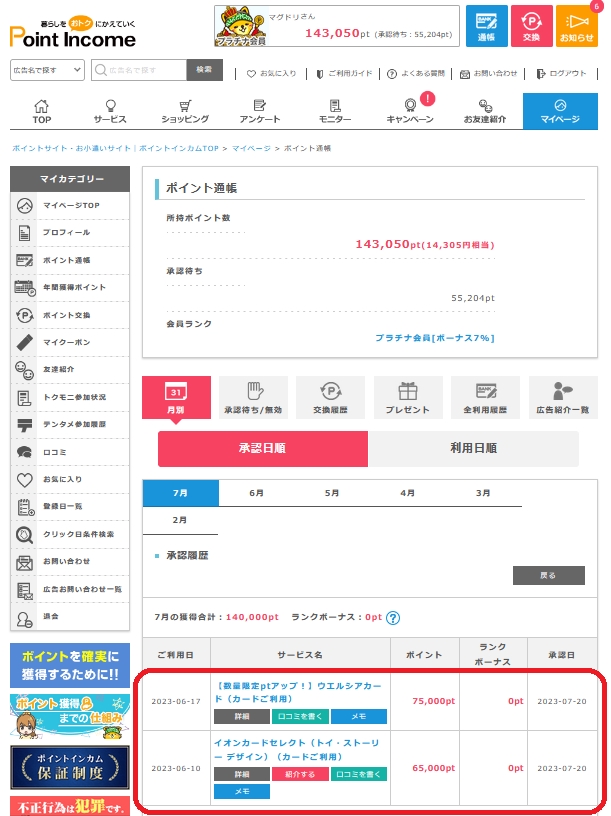Open ポイントインカム保証制度 banner

[70, 767]
